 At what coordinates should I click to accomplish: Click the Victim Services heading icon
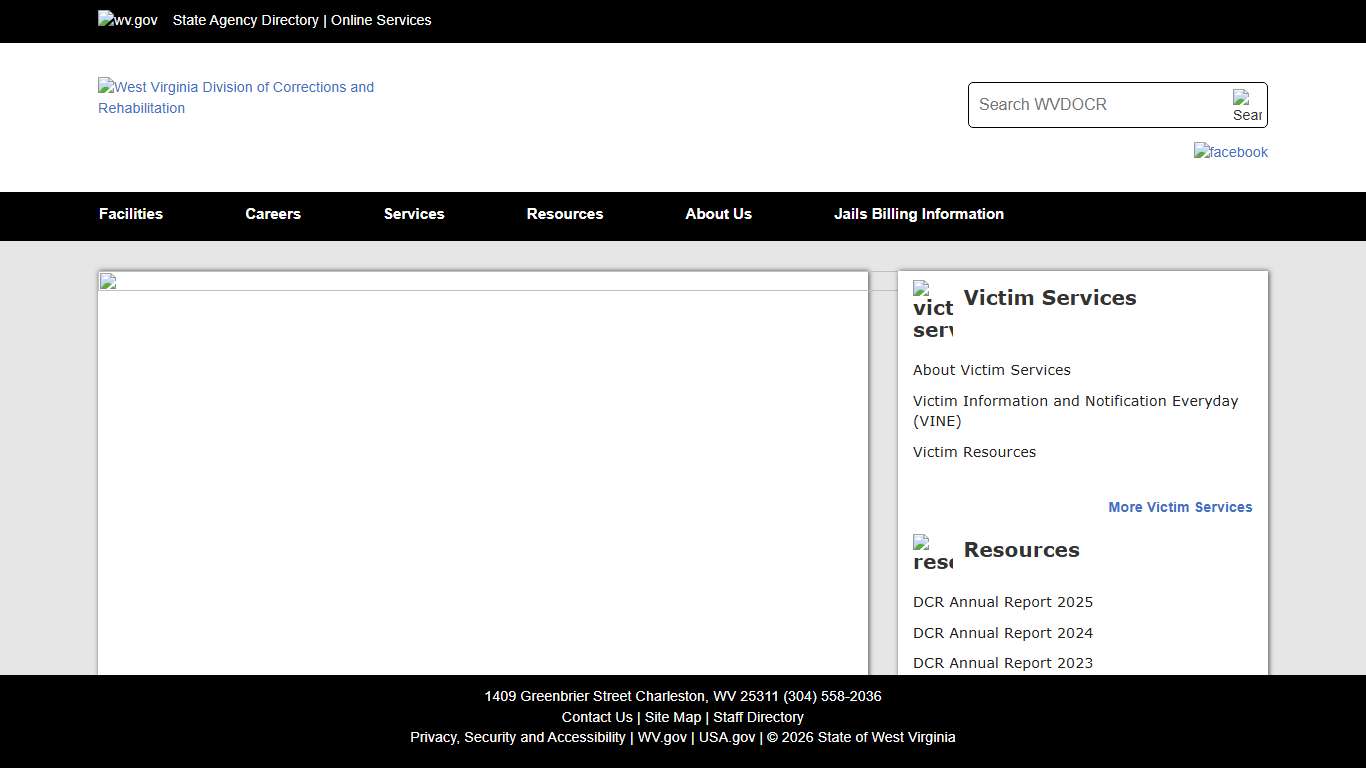pos(933,309)
